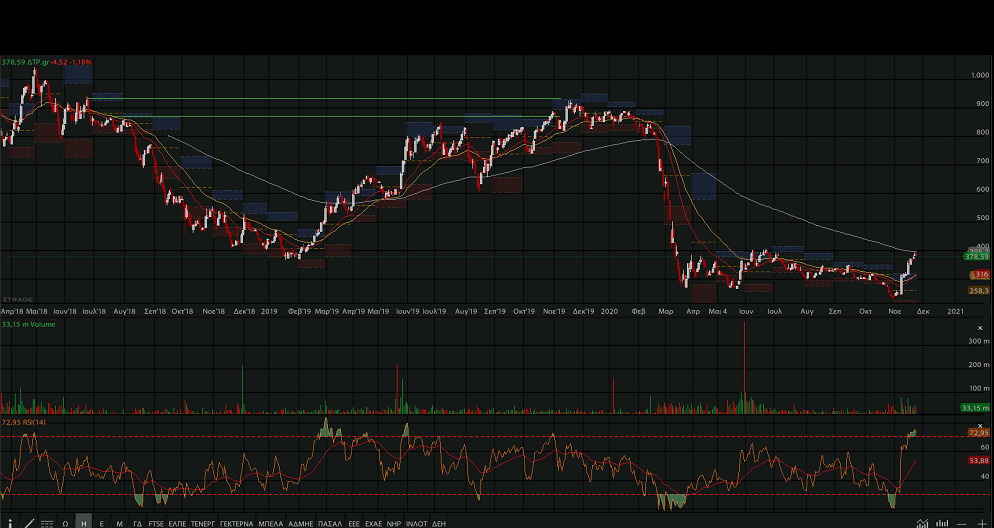
Task: Click the 378,59 current price marker
Action: coord(976,257)
